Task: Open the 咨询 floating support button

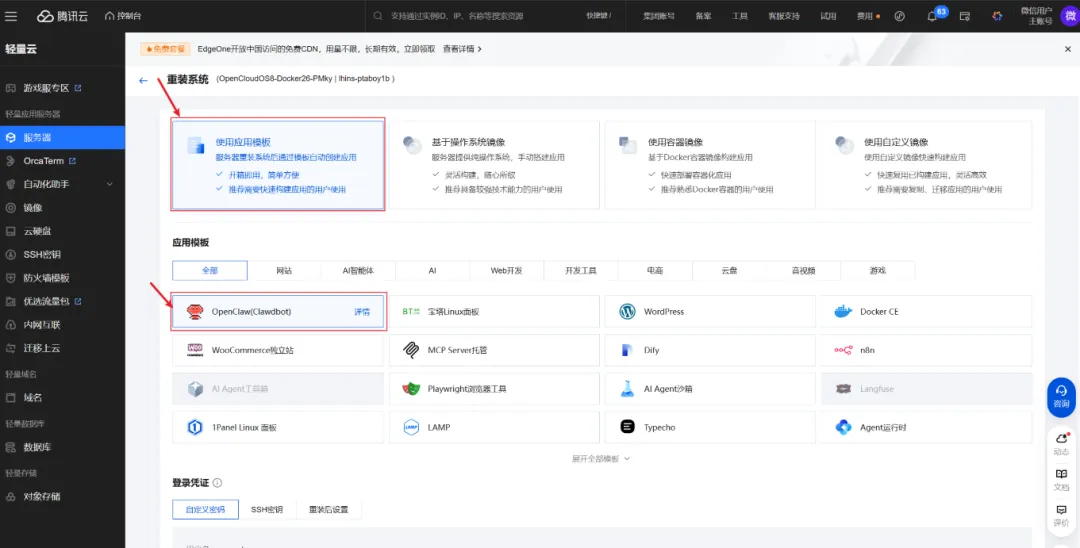Action: (1061, 397)
